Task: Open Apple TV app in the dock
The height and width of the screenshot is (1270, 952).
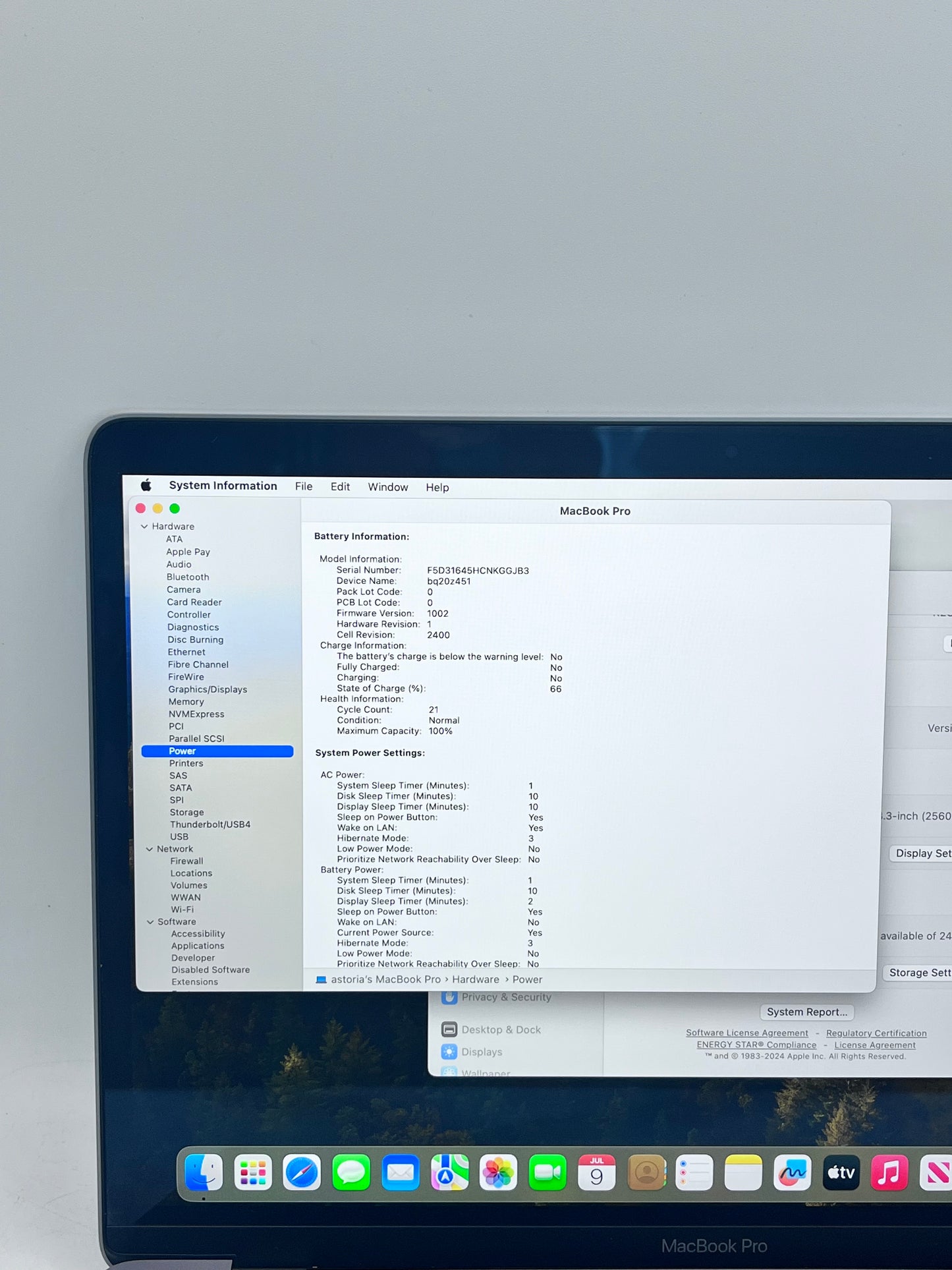Action: 841,1172
